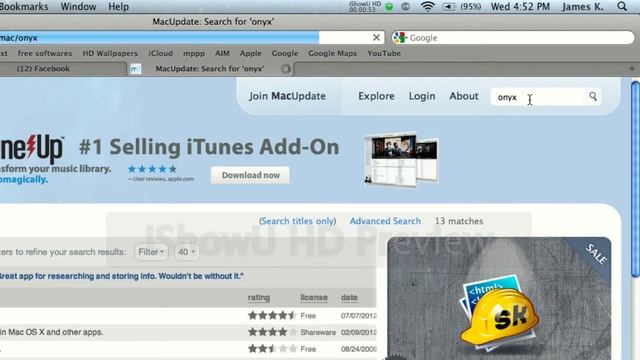Open the iCloud bookmark
The height and width of the screenshot is (360, 640).
coord(160,53)
